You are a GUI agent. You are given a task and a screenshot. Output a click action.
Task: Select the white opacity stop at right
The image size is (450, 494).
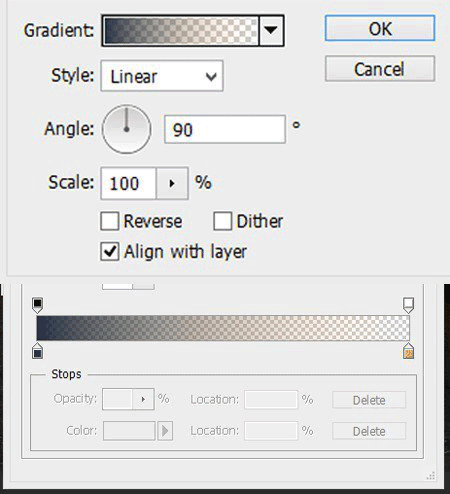click(408, 305)
